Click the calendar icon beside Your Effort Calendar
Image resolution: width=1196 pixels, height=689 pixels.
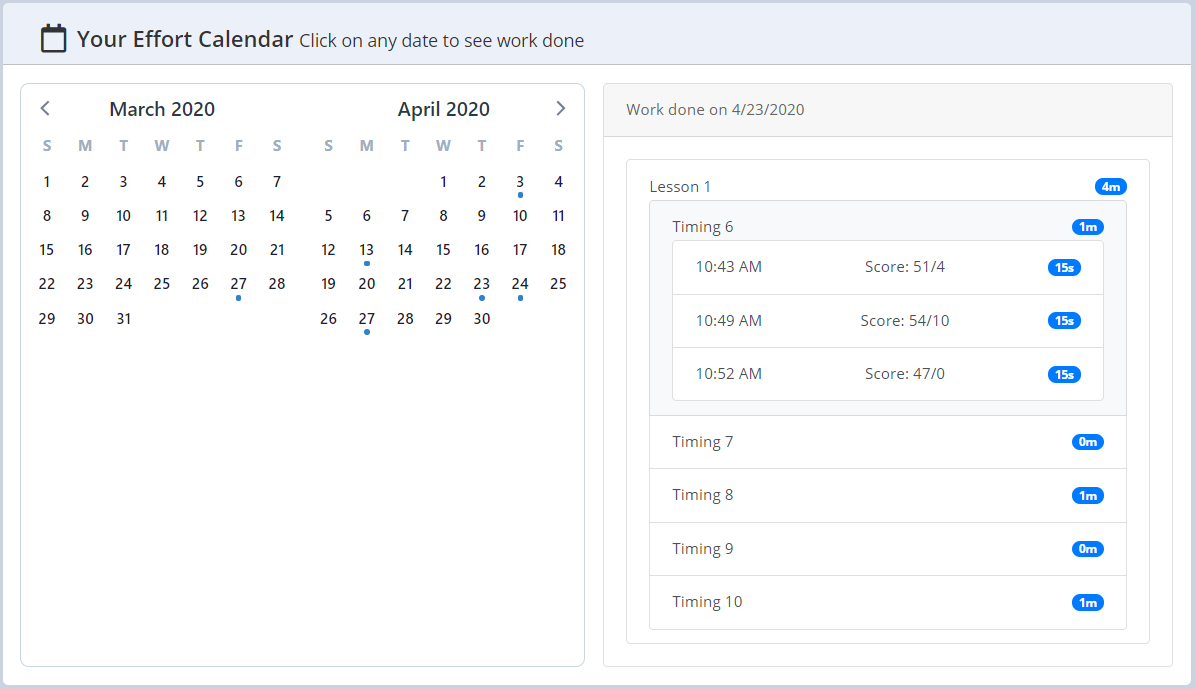(x=53, y=39)
